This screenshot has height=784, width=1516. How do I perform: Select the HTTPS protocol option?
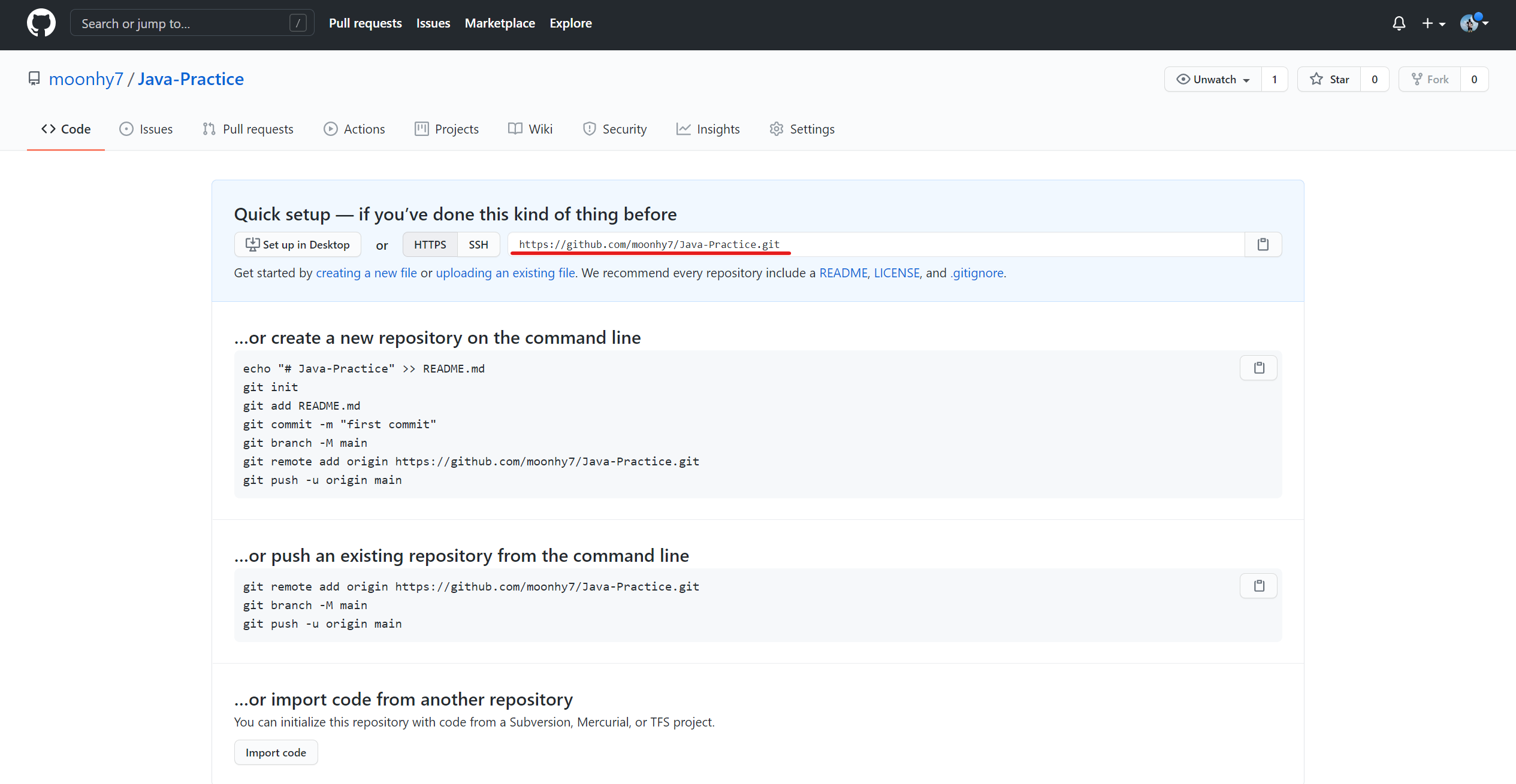(430, 244)
